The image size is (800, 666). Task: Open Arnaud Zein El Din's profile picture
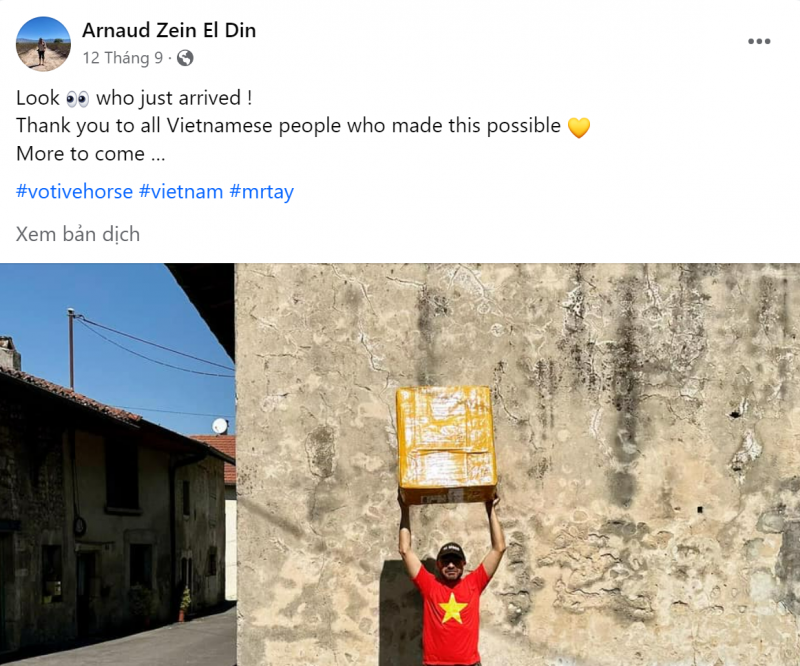coord(43,44)
